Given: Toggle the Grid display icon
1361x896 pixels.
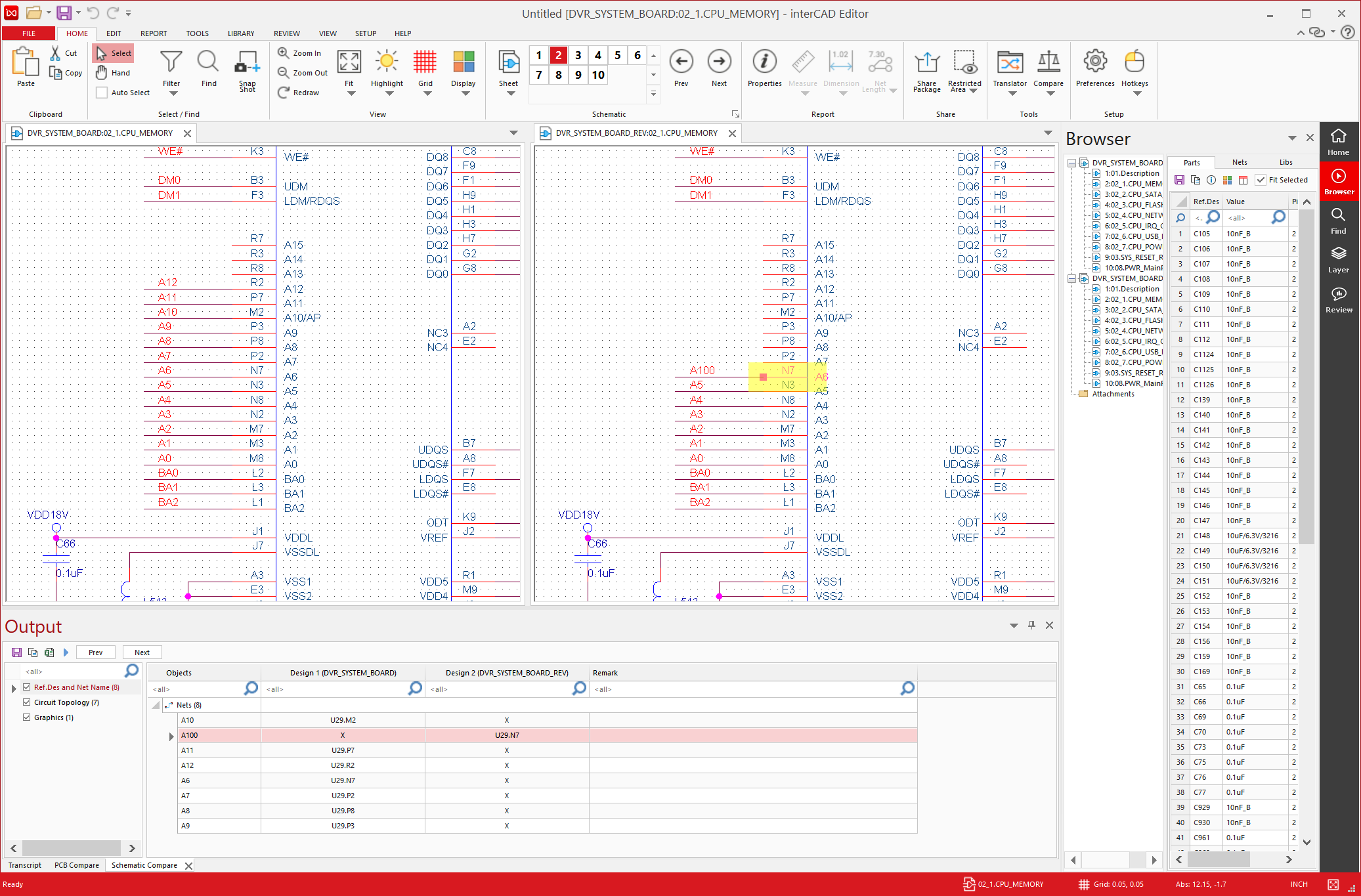Looking at the screenshot, I should pyautogui.click(x=425, y=62).
